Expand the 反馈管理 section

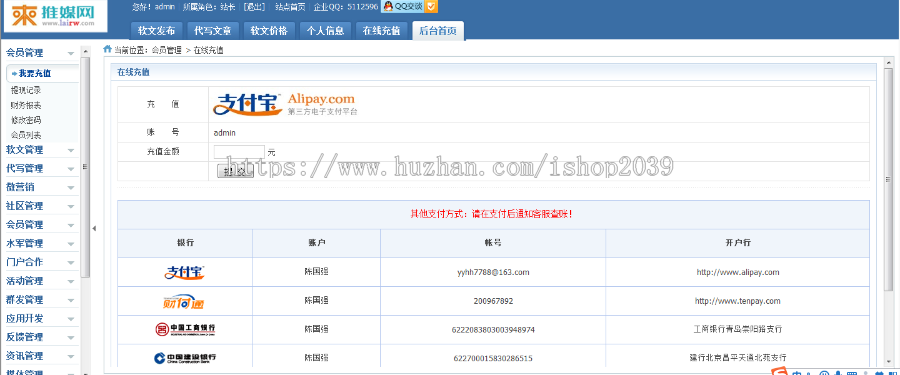click(40, 337)
